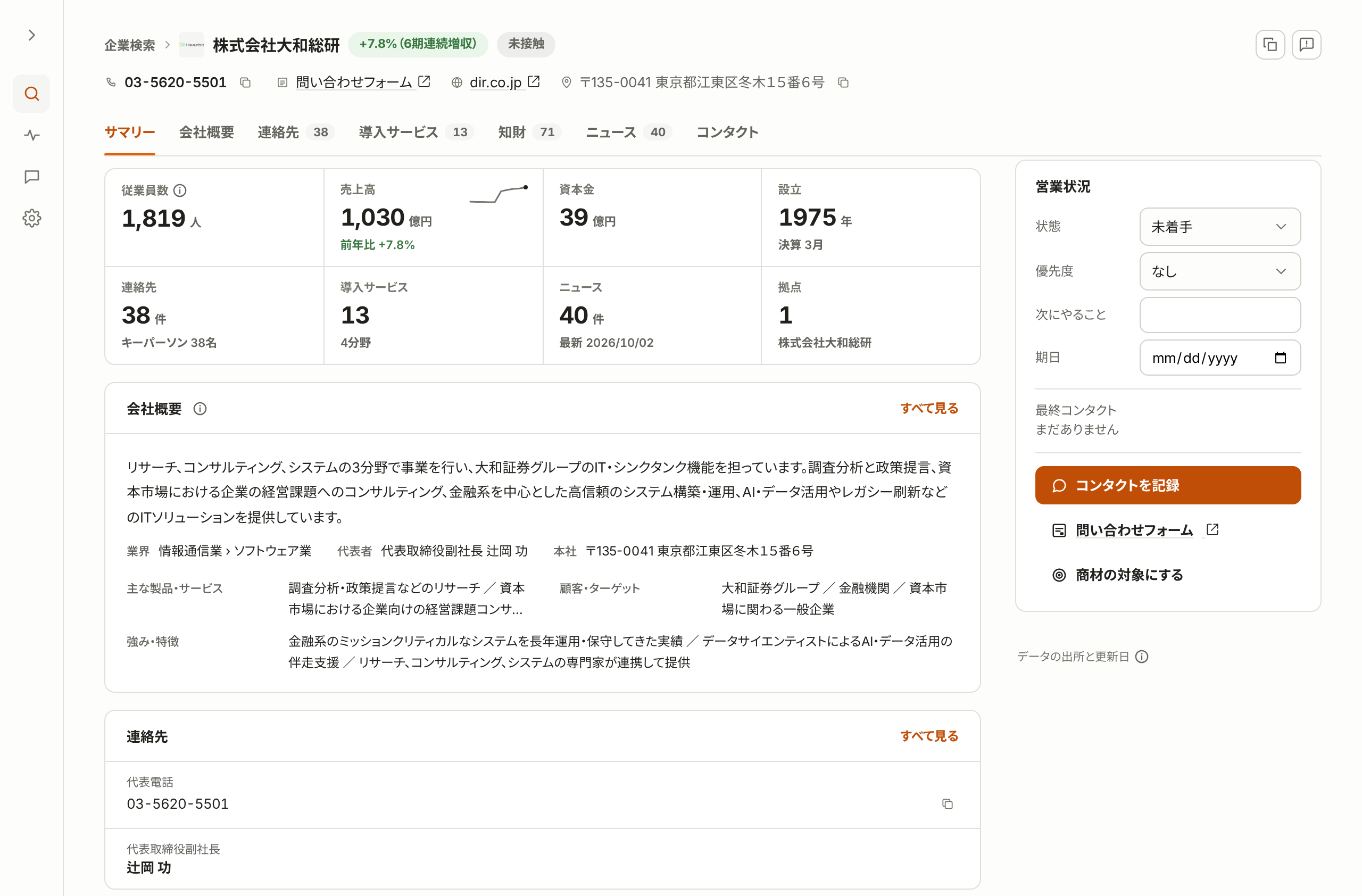Switch to the 会社概要 tab
This screenshot has height=896, width=1362.
point(206,132)
